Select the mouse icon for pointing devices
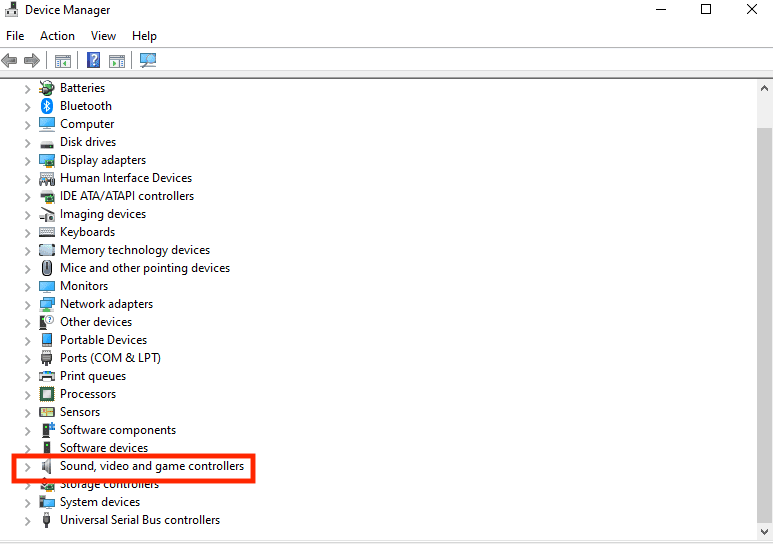This screenshot has height=544, width=773. (x=47, y=268)
